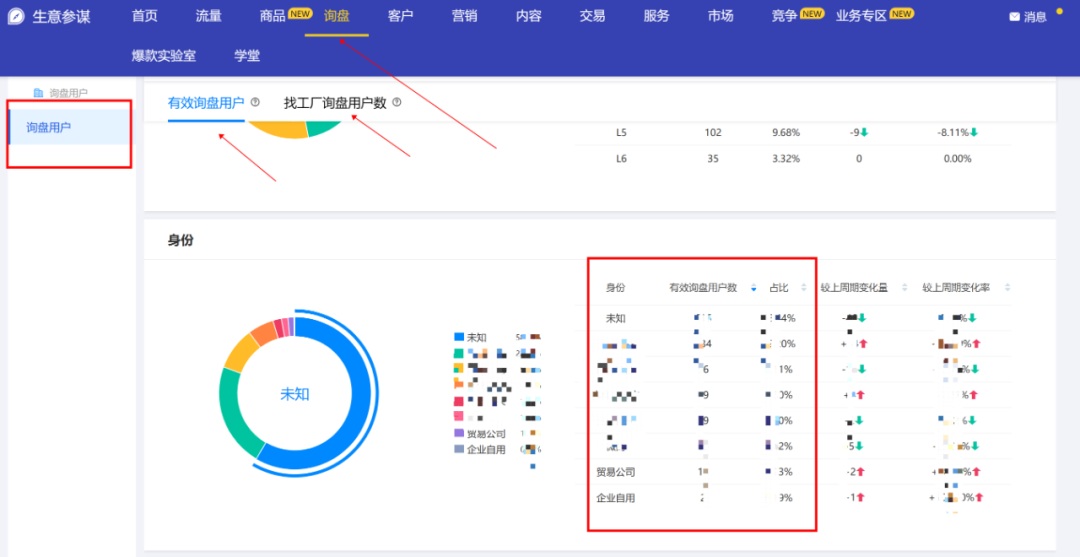
Task: Click help icon next to 有效询盘用户
Action: 255,102
